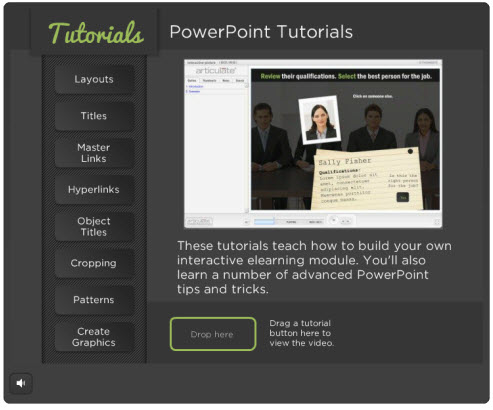Open the elearning module preview thumbnail
The height and width of the screenshot is (410, 493).
point(313,144)
